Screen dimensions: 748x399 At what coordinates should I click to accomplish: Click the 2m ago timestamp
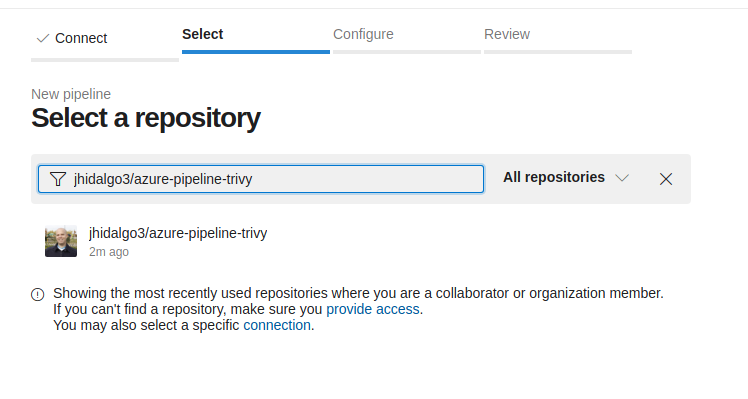(x=109, y=252)
